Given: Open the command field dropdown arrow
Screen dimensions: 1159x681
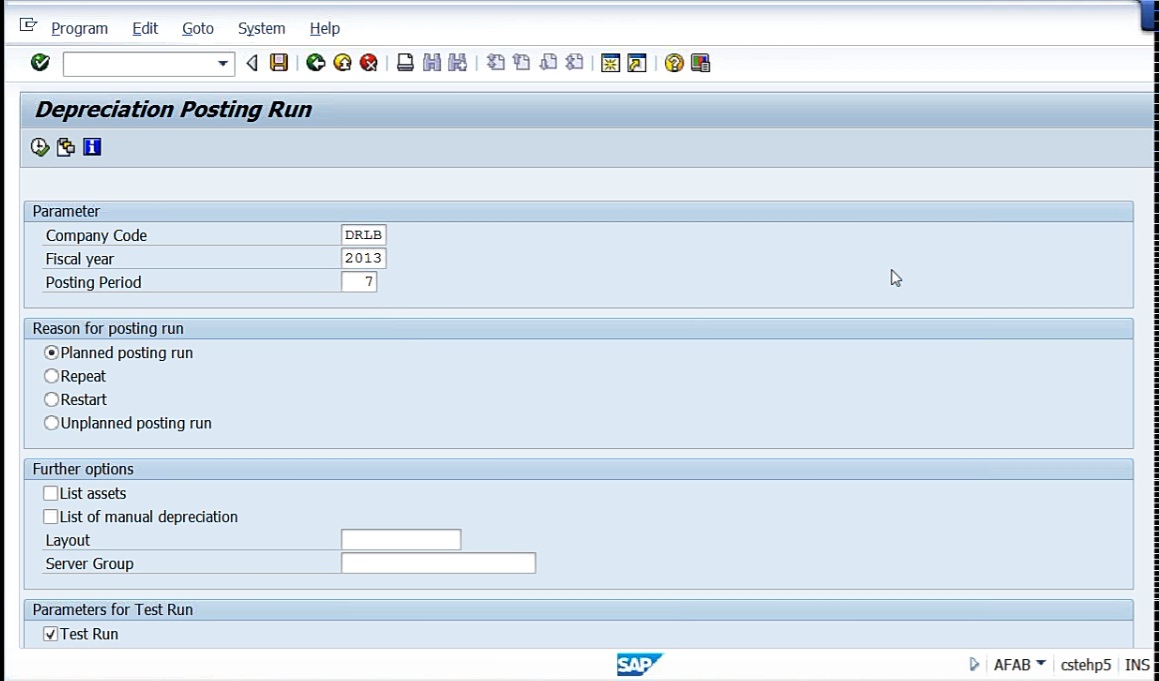Looking at the screenshot, I should (222, 64).
